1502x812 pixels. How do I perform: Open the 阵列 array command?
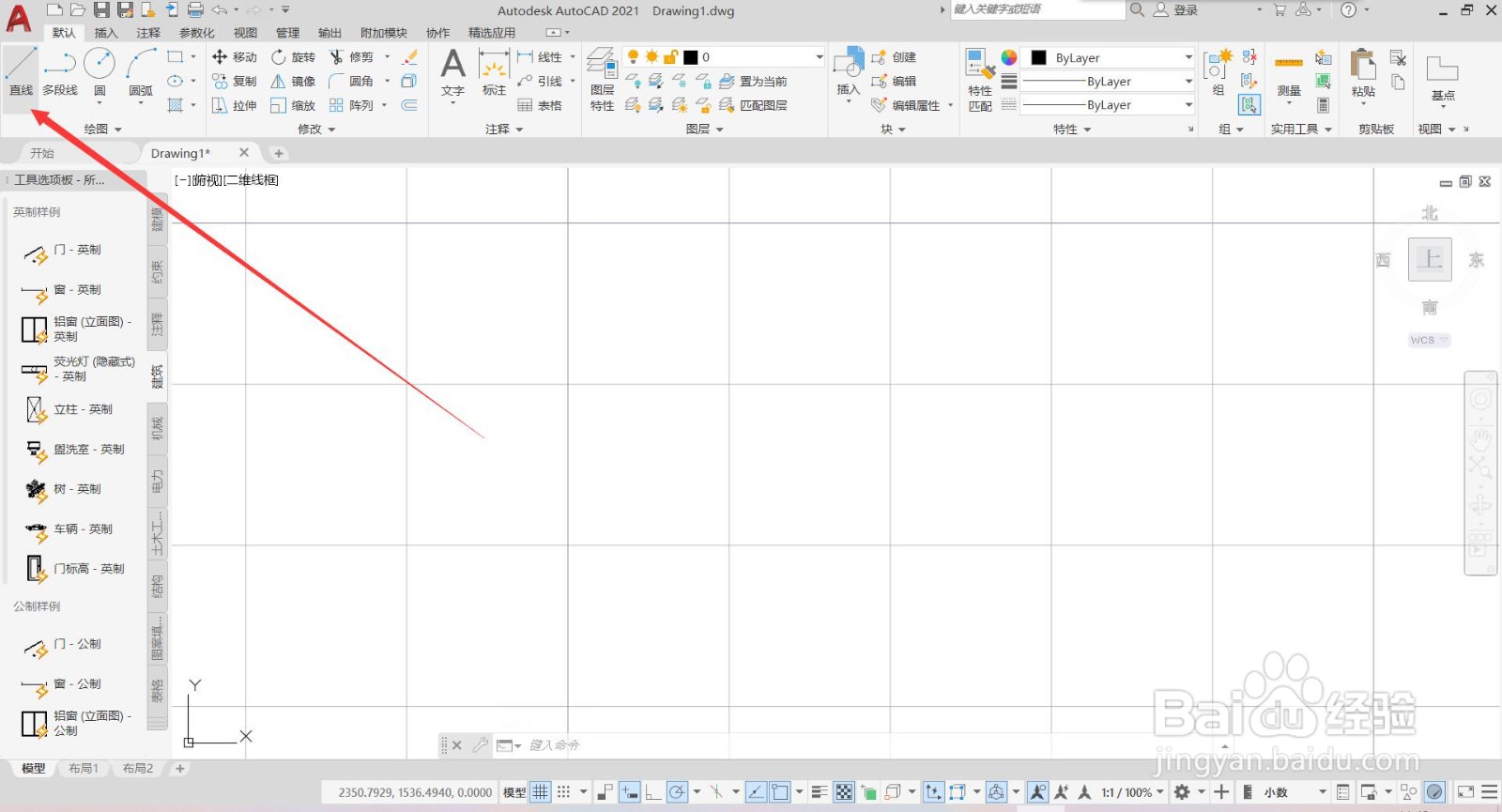pyautogui.click(x=351, y=106)
